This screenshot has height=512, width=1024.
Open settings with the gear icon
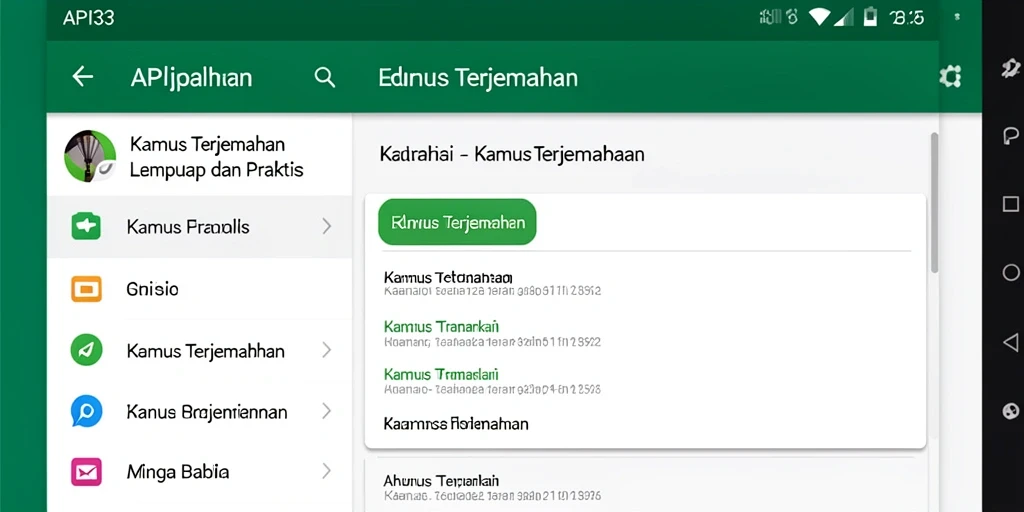(950, 77)
